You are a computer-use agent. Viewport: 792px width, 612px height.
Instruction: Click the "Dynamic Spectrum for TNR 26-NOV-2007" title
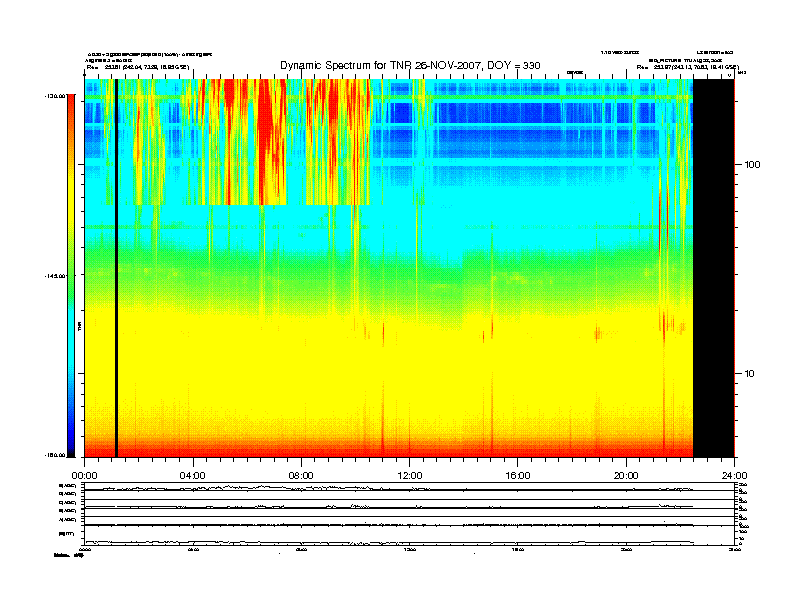[410, 65]
